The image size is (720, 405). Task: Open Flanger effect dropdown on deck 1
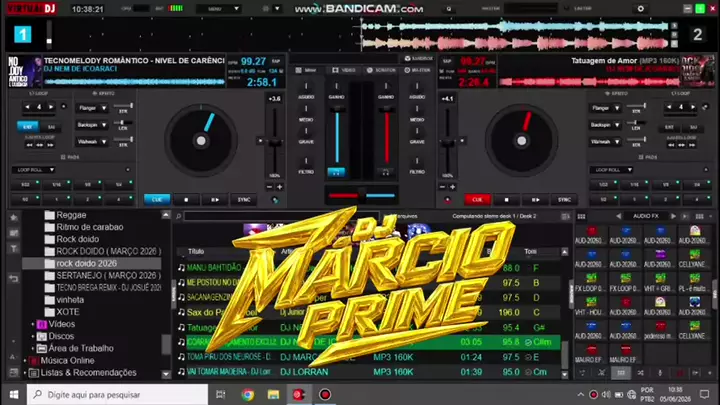pyautogui.click(x=92, y=108)
